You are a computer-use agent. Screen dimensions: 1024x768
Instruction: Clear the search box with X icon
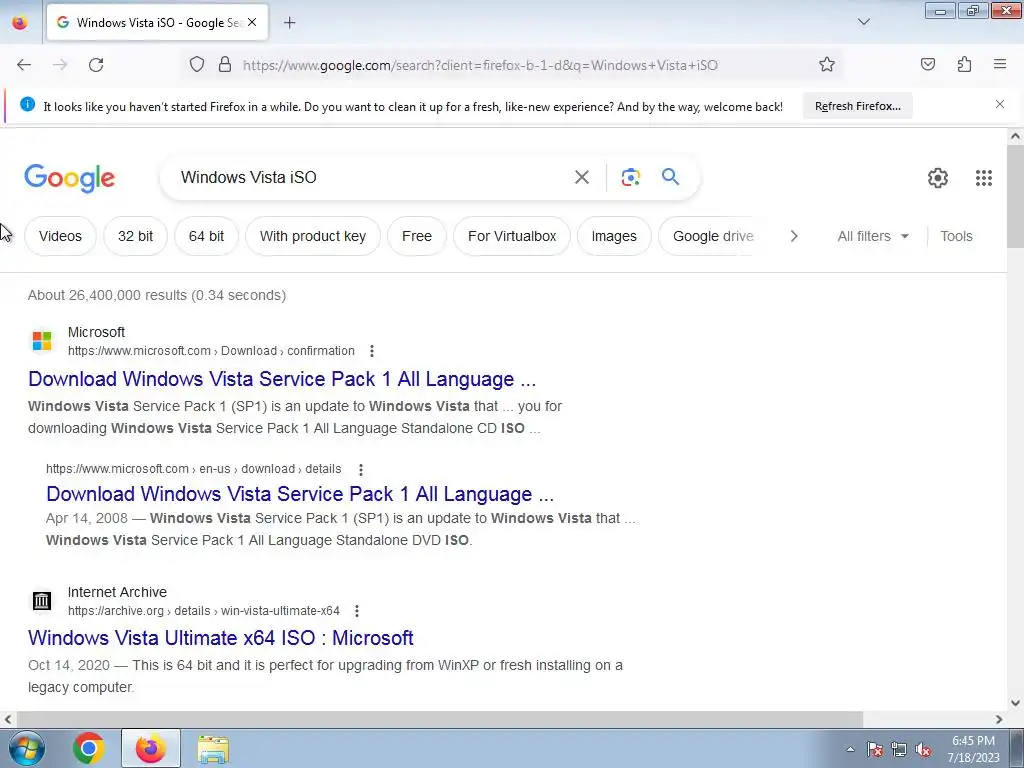pyautogui.click(x=581, y=177)
